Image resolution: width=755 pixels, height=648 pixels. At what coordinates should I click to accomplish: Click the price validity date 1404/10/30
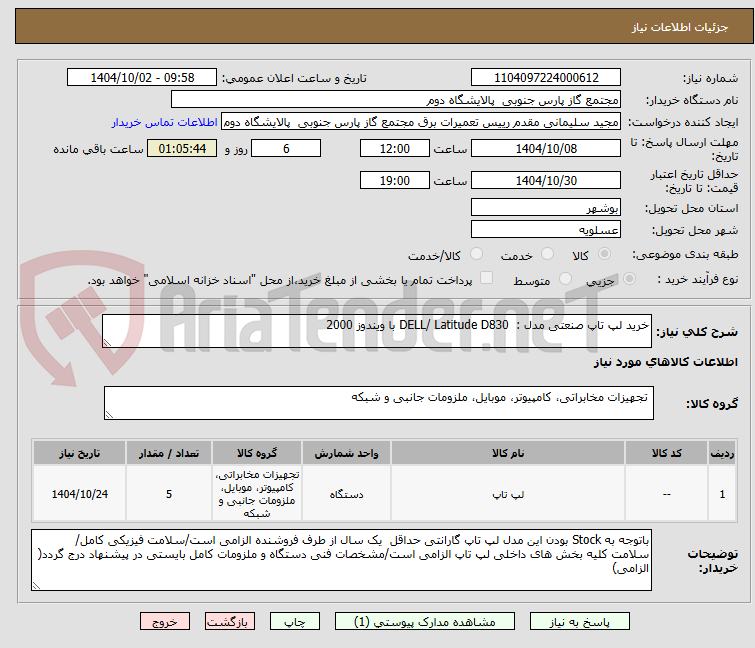546,180
